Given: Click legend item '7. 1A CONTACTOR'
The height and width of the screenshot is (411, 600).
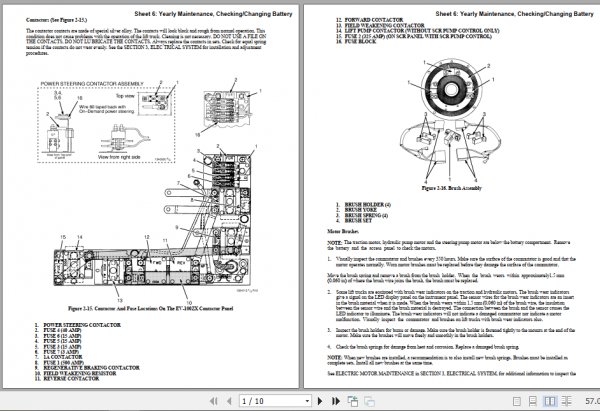Looking at the screenshot, I should pos(59,357).
